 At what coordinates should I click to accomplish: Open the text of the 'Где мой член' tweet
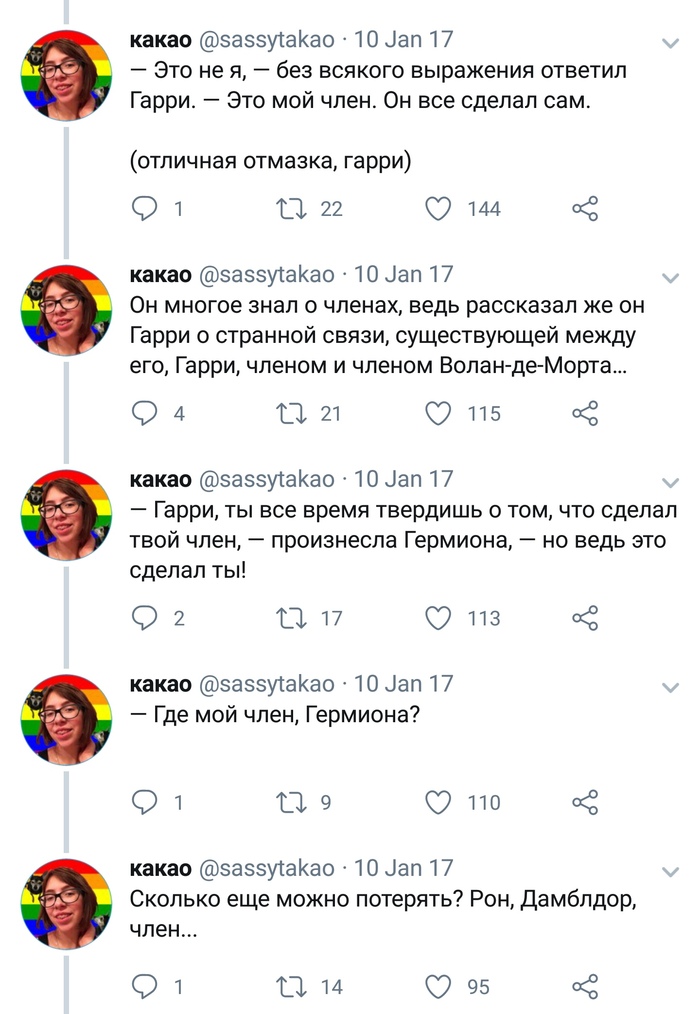274,716
